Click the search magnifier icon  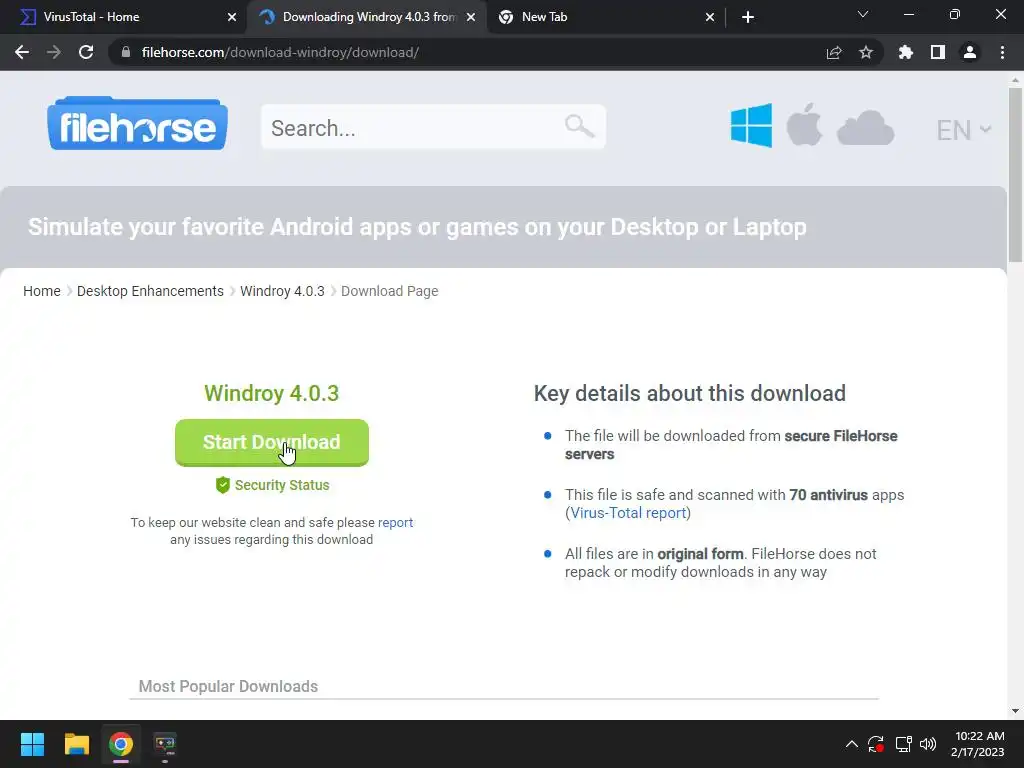click(x=579, y=125)
